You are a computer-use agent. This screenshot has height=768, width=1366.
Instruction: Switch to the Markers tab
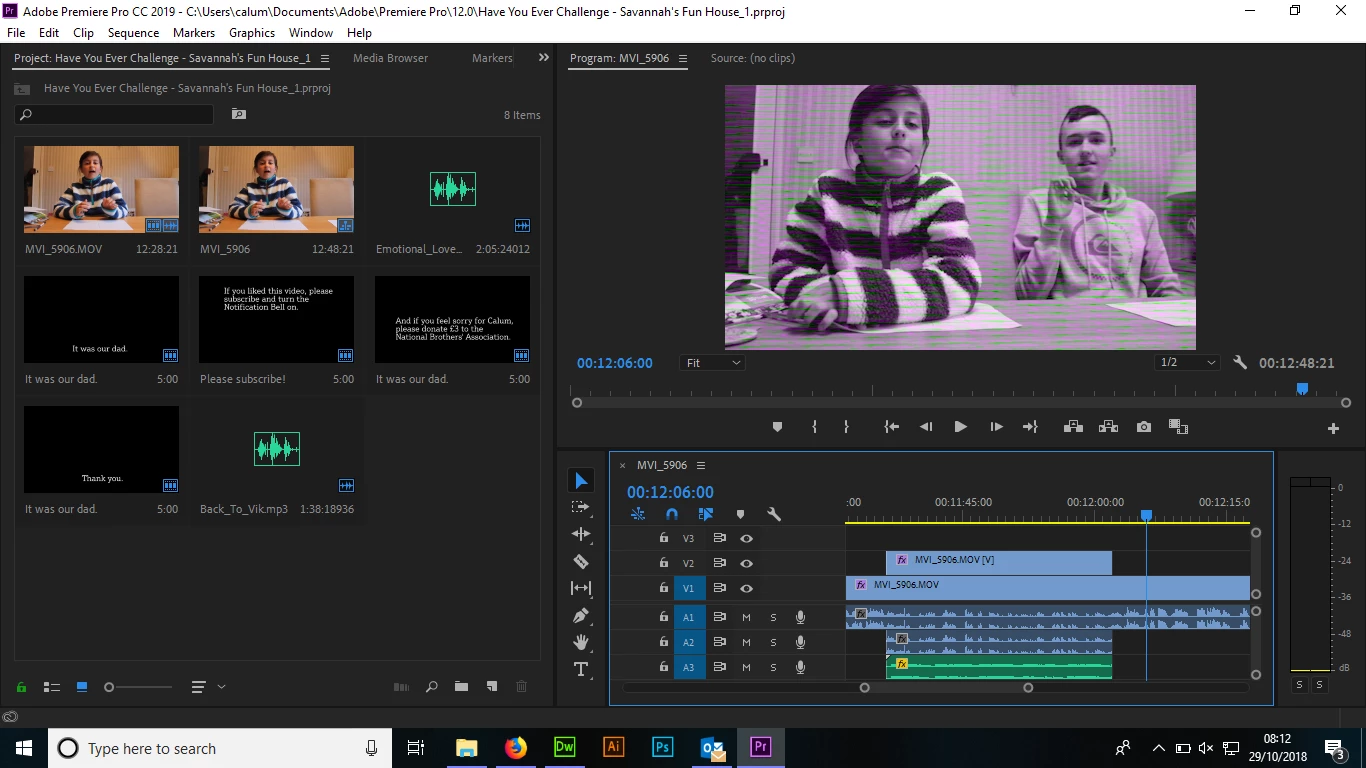pos(492,58)
